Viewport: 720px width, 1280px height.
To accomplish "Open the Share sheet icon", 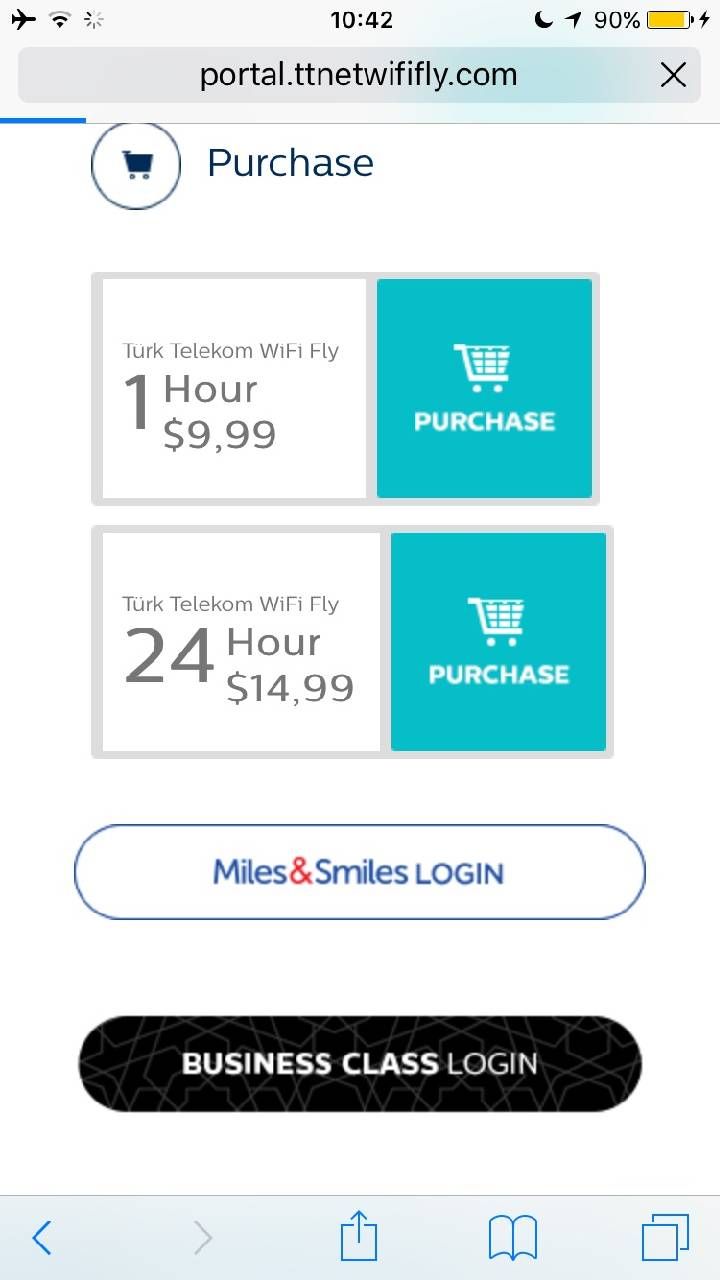I will click(x=360, y=1236).
